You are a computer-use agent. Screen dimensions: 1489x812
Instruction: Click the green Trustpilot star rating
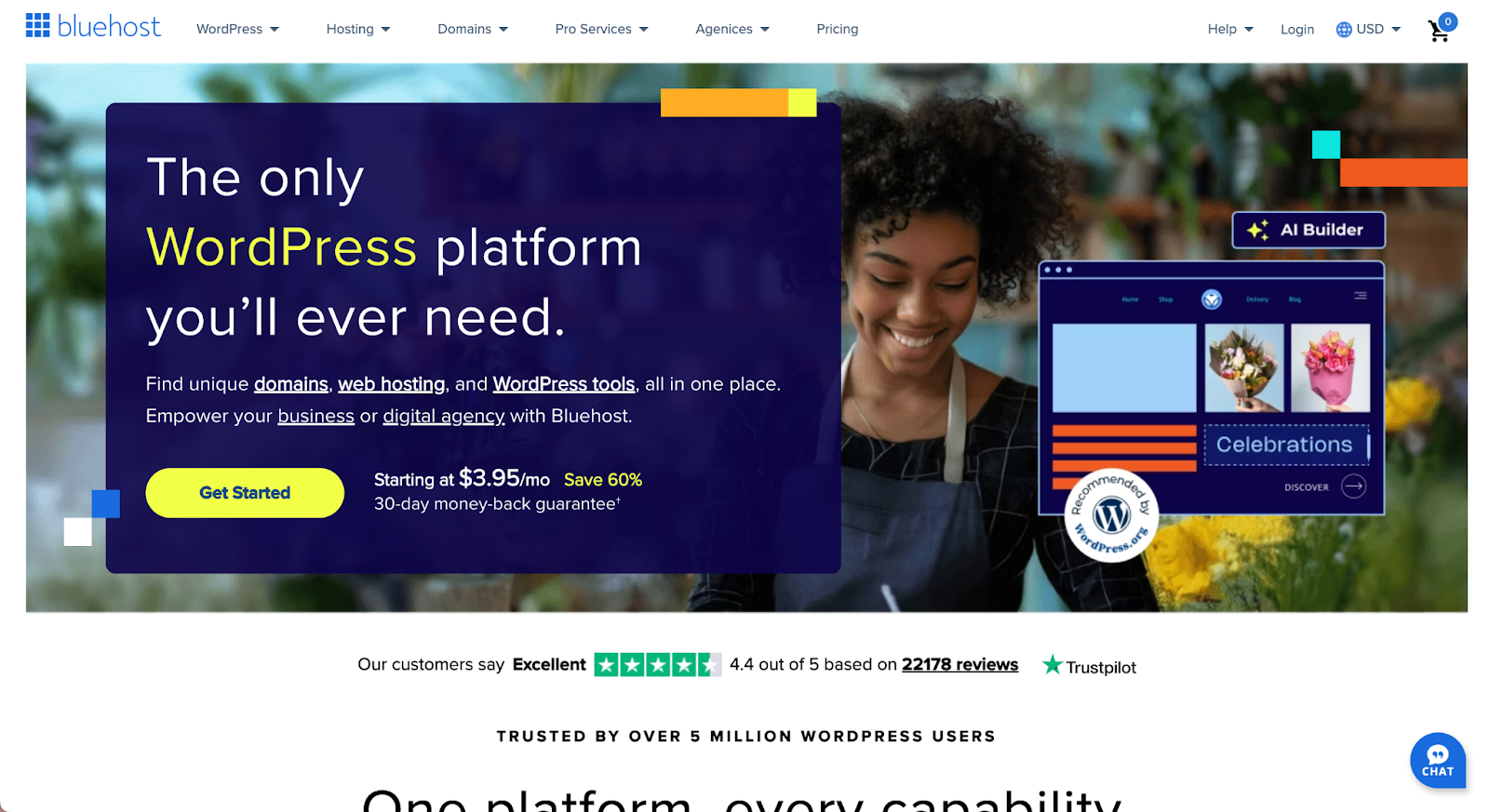(657, 664)
